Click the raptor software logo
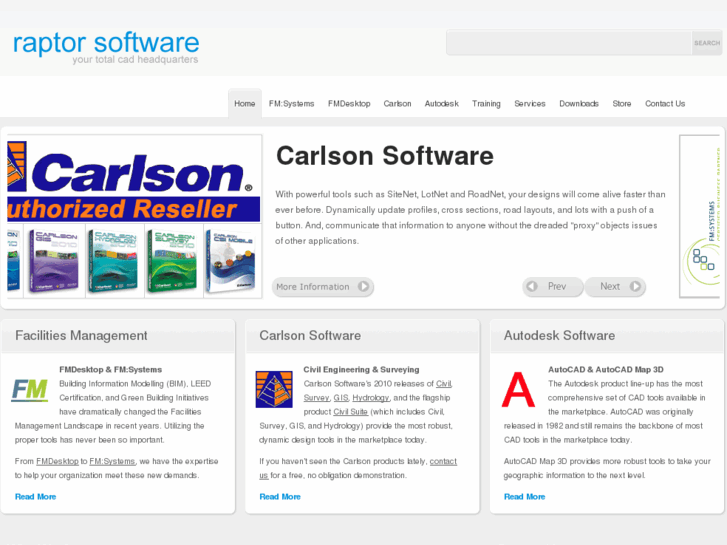The image size is (727, 545). tap(106, 47)
